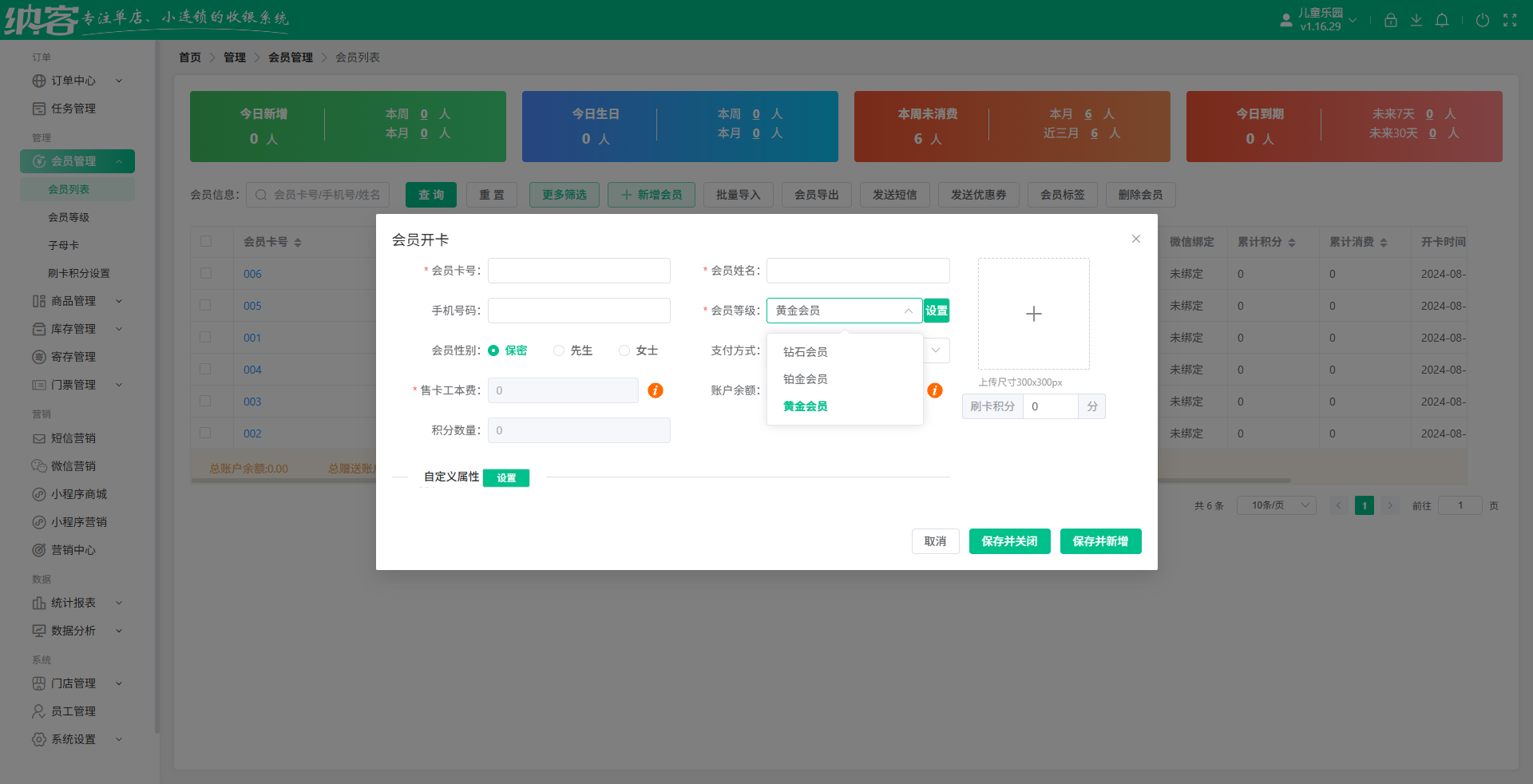Select 钻石会员 from the level dropdown list
The width and height of the screenshot is (1533, 784).
pyautogui.click(x=805, y=351)
